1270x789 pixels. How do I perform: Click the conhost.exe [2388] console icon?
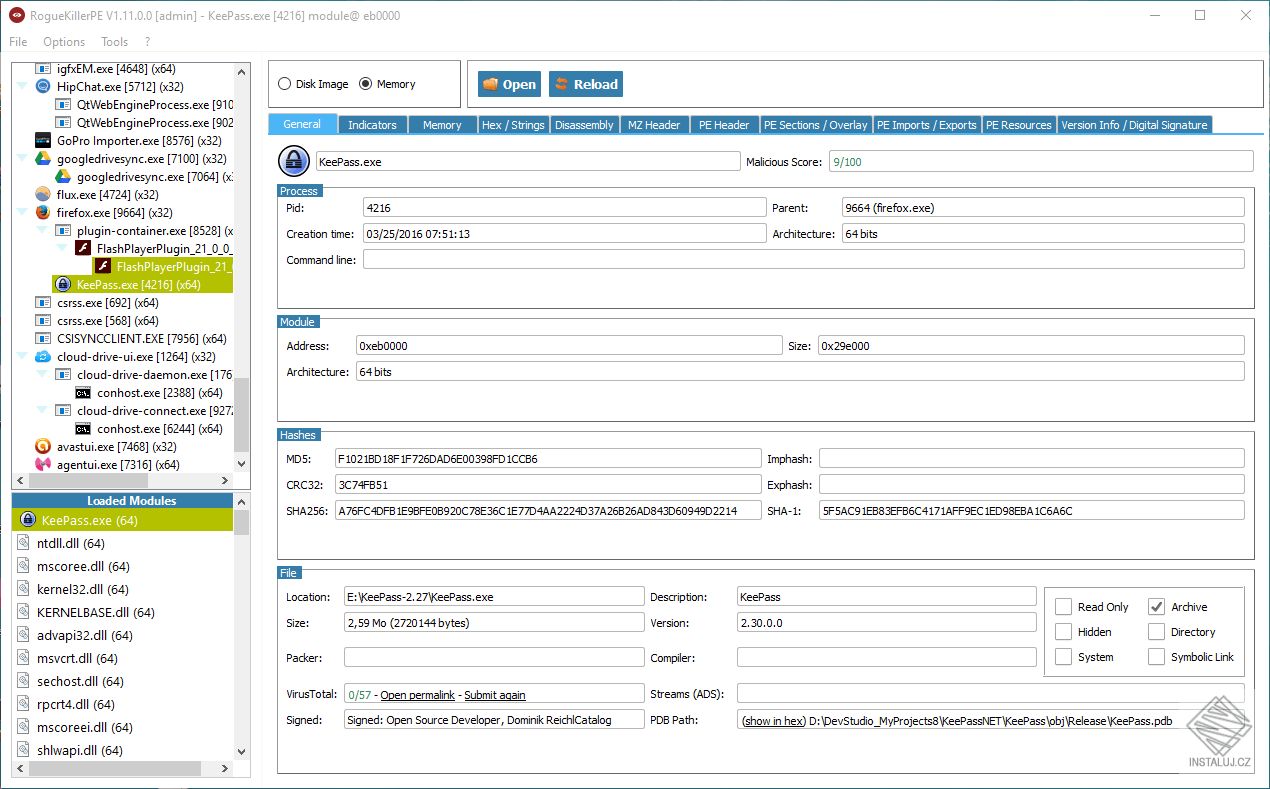click(x=83, y=393)
